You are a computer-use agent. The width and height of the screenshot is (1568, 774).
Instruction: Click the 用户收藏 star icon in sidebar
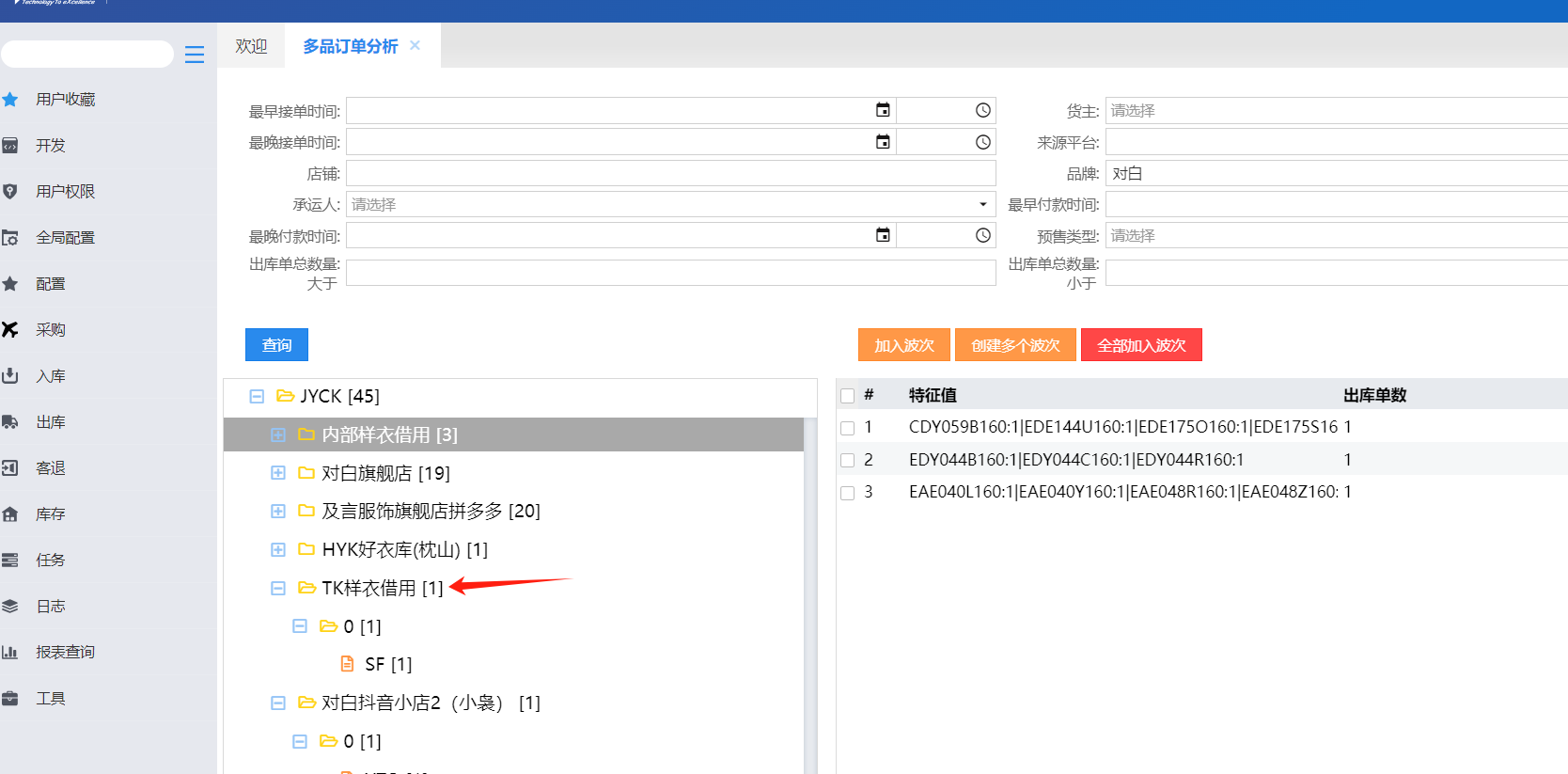tap(10, 100)
